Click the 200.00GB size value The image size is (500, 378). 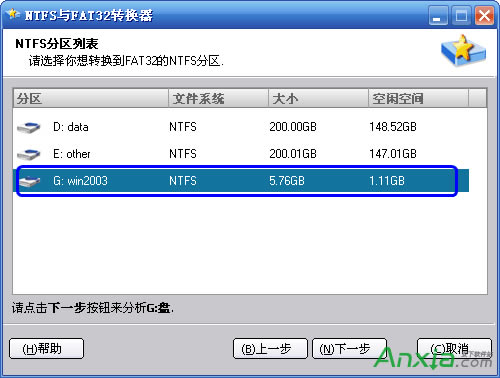[x=293, y=127]
